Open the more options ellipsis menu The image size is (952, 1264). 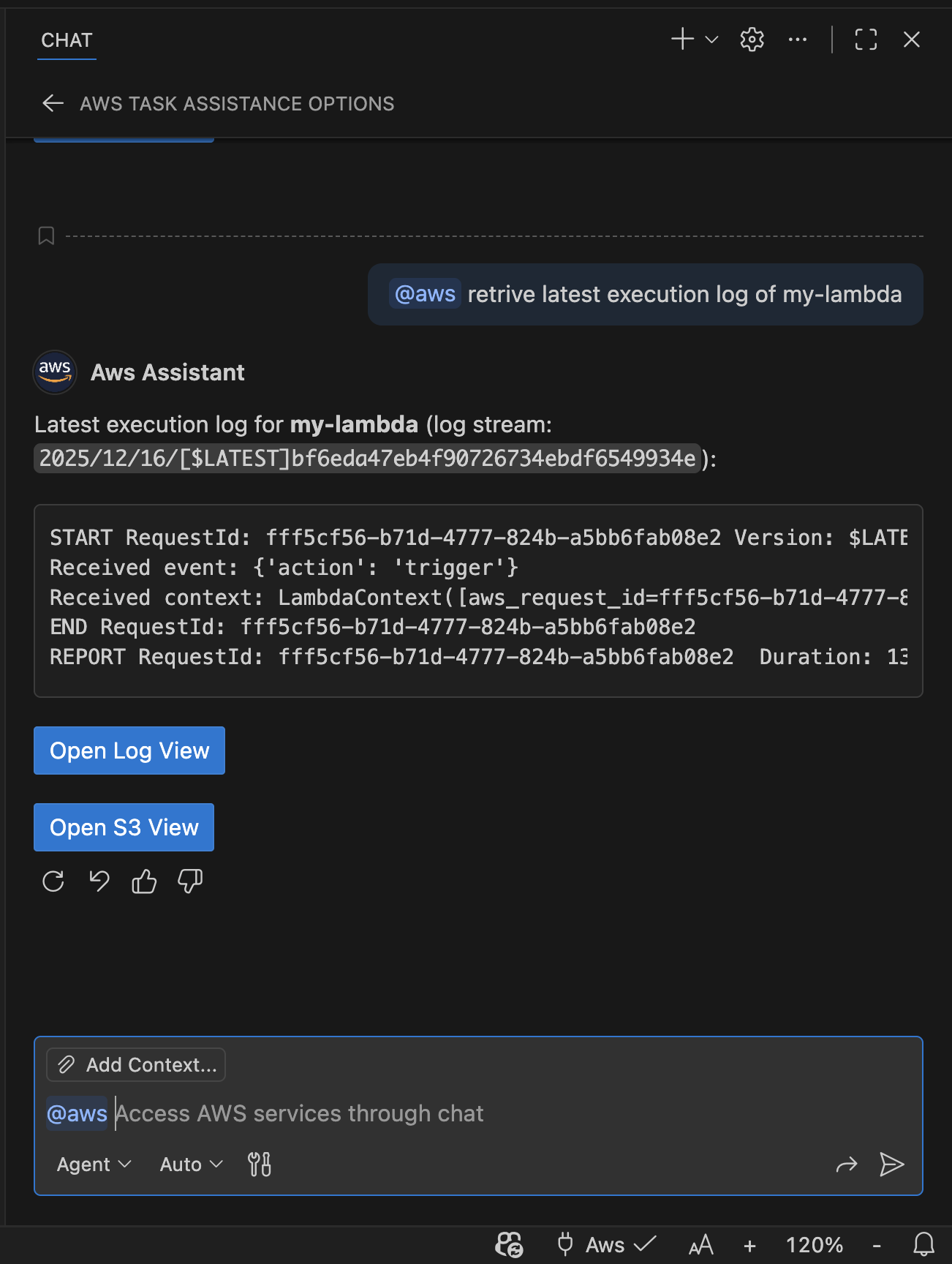[797, 39]
